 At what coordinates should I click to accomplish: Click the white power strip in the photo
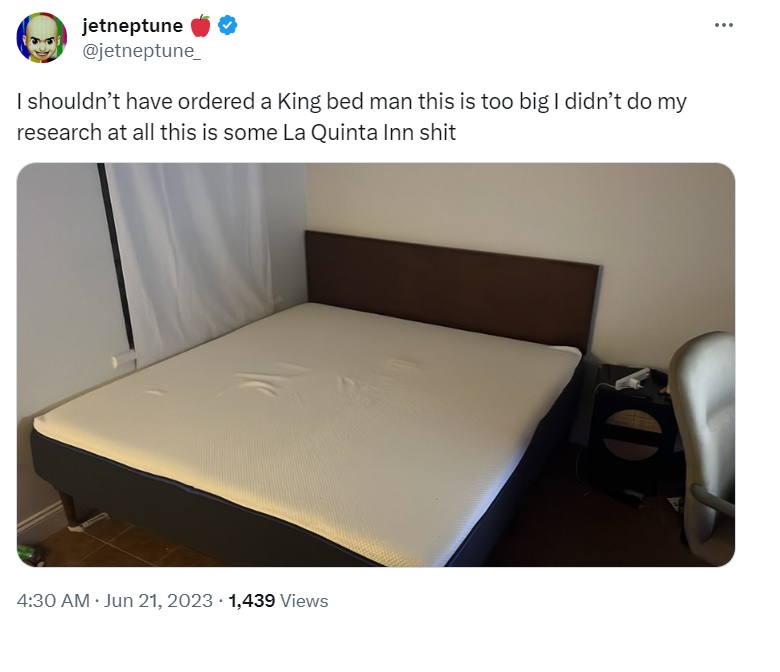tap(633, 379)
